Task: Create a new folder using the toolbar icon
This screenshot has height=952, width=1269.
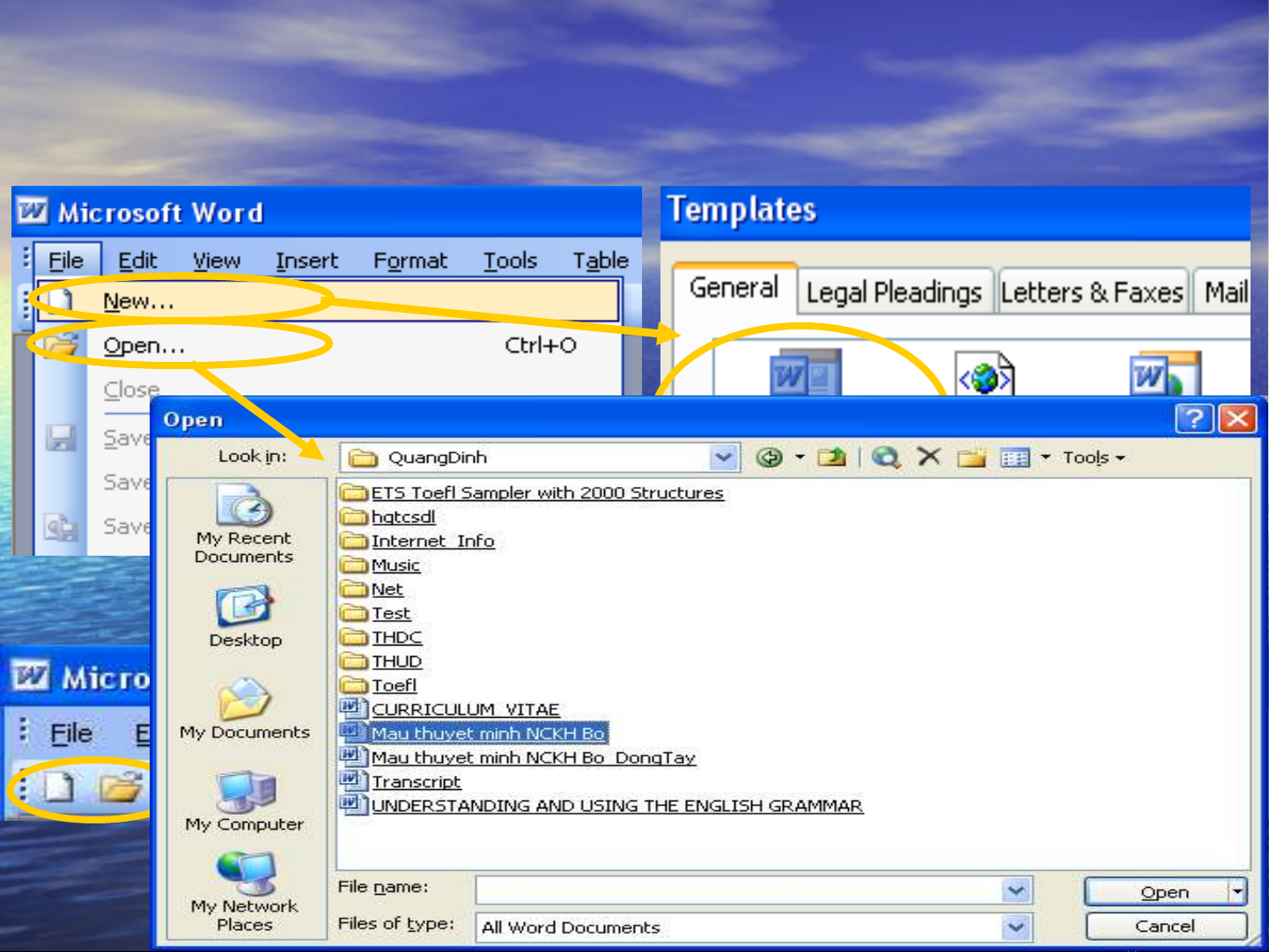Action: (971, 457)
